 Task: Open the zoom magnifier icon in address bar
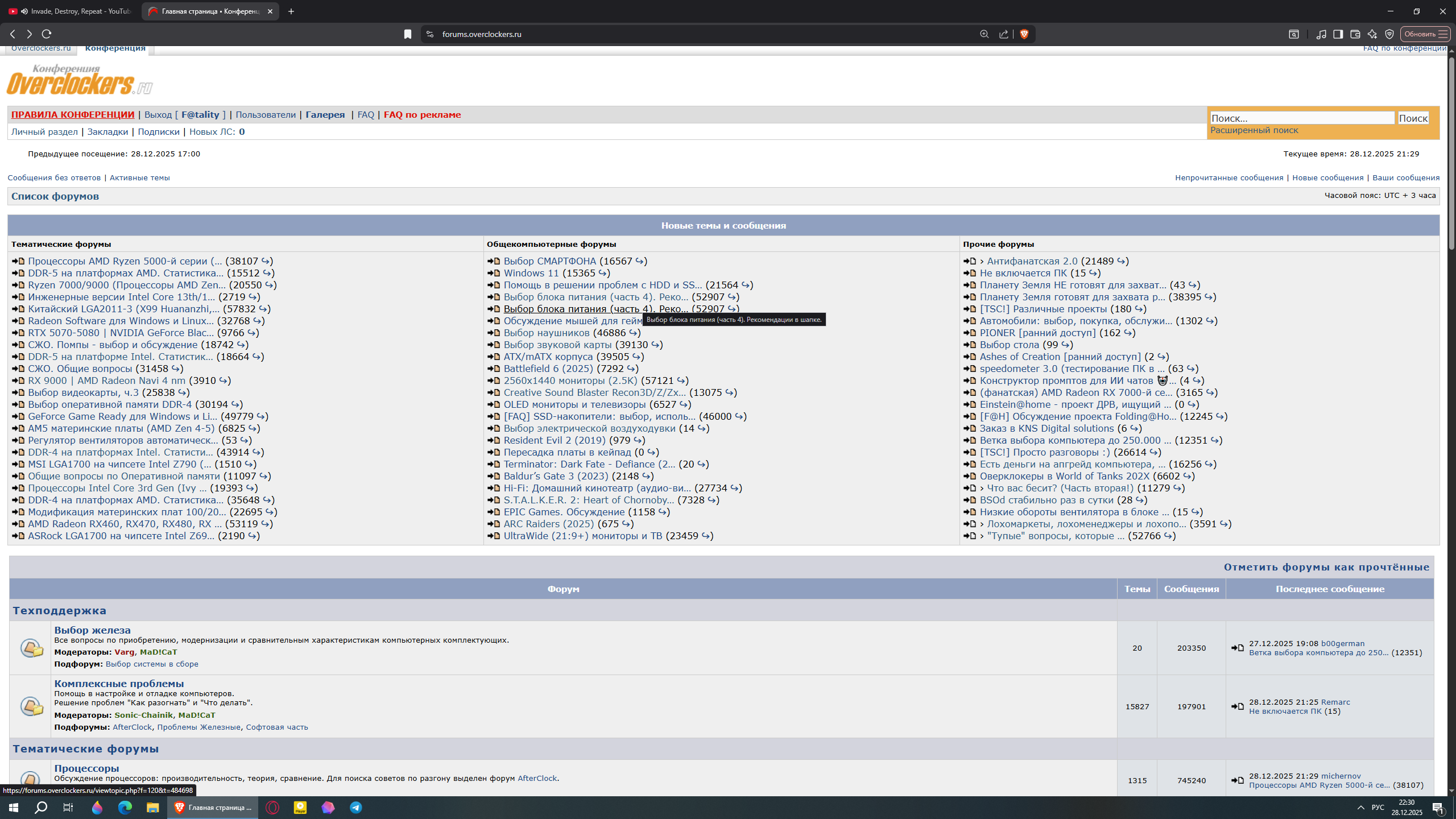tap(984, 34)
